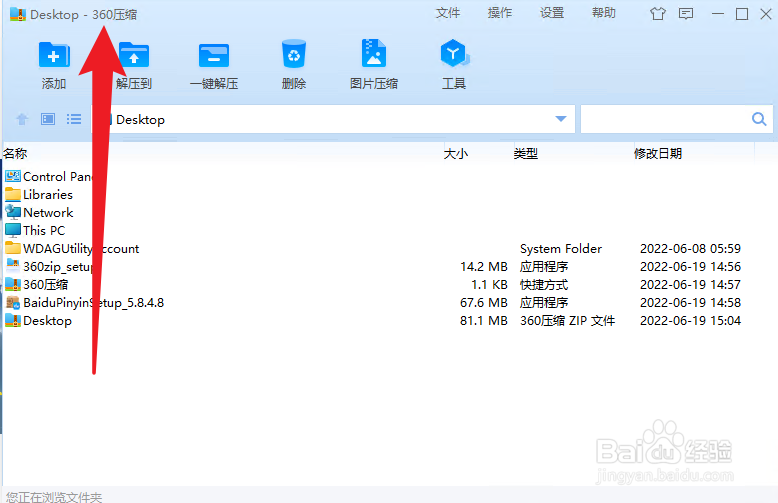Screen dimensions: 778x503
Task: Click the 360压缩 app logo in title bar
Action: point(18,14)
